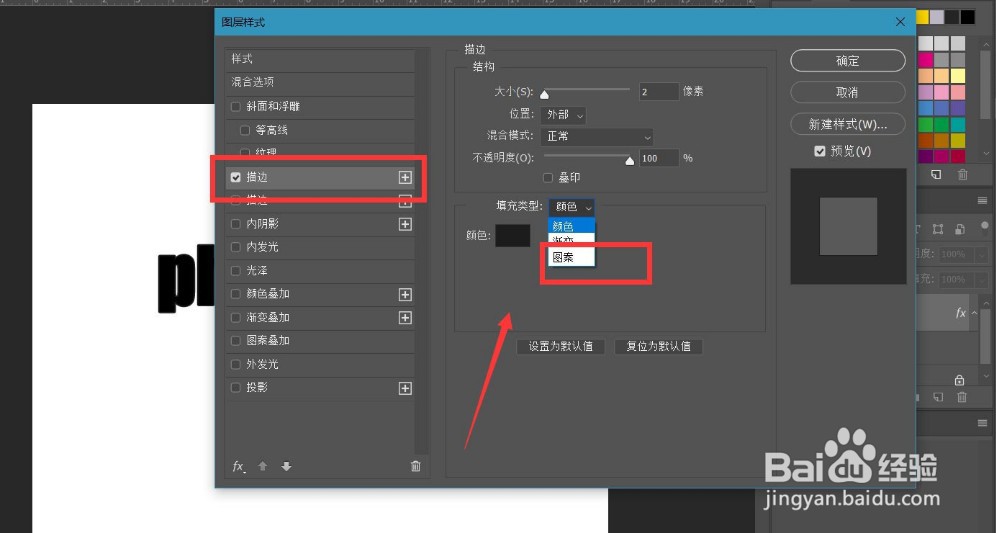Image resolution: width=996 pixels, height=533 pixels.
Task: Click the 大小 size slider handle
Action: 544,95
